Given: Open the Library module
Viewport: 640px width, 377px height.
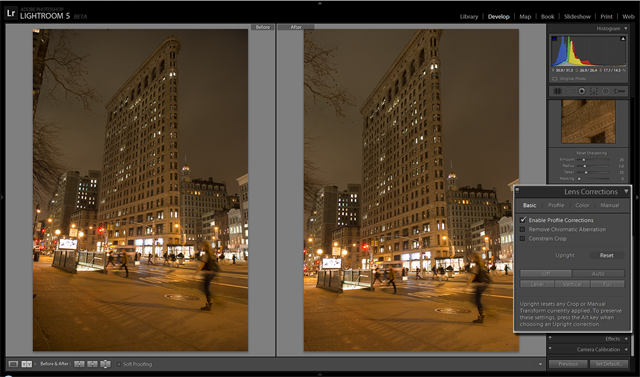Looking at the screenshot, I should tap(469, 17).
